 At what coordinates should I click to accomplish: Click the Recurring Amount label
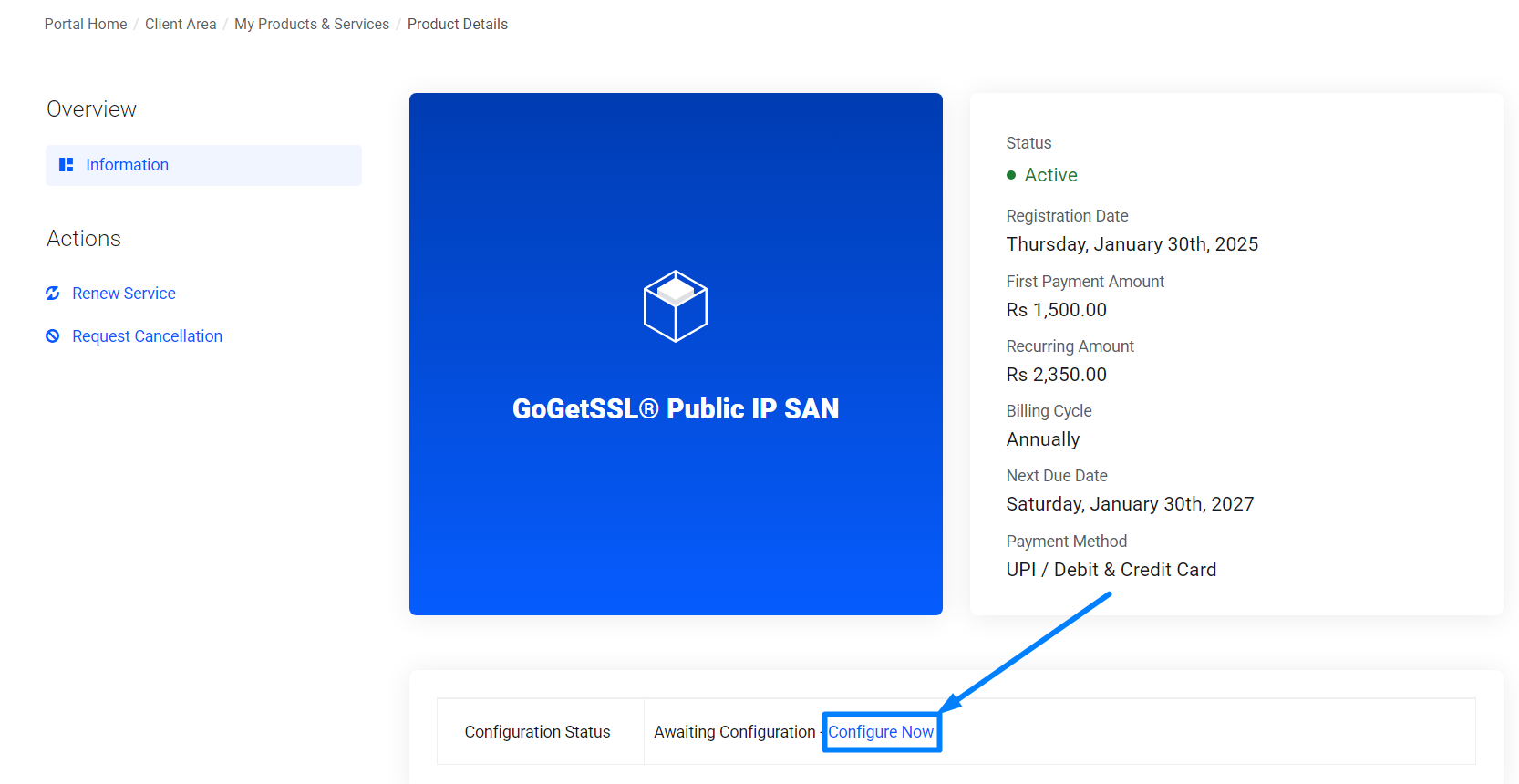[1070, 346]
